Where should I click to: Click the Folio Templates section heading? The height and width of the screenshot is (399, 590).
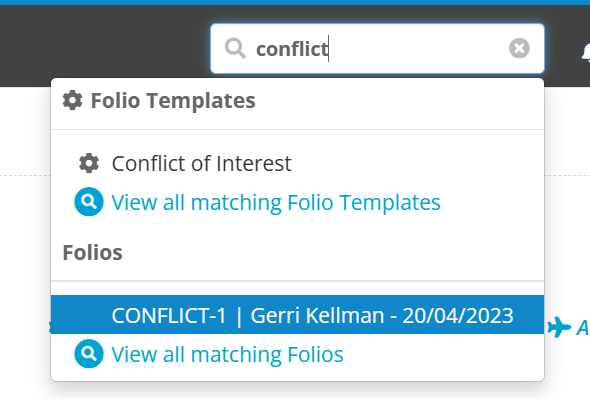[x=173, y=101]
